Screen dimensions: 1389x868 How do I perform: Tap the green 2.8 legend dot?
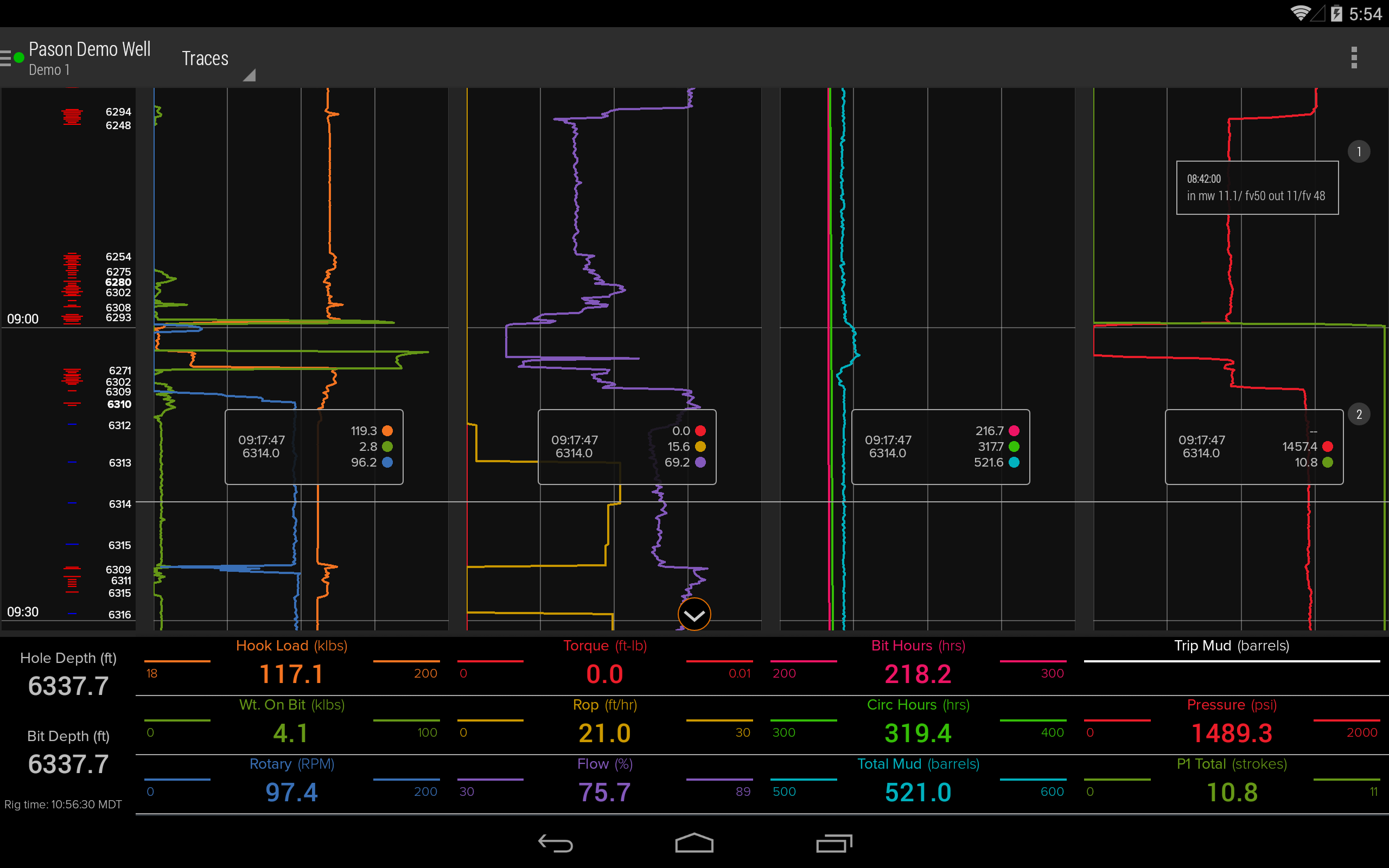point(387,446)
